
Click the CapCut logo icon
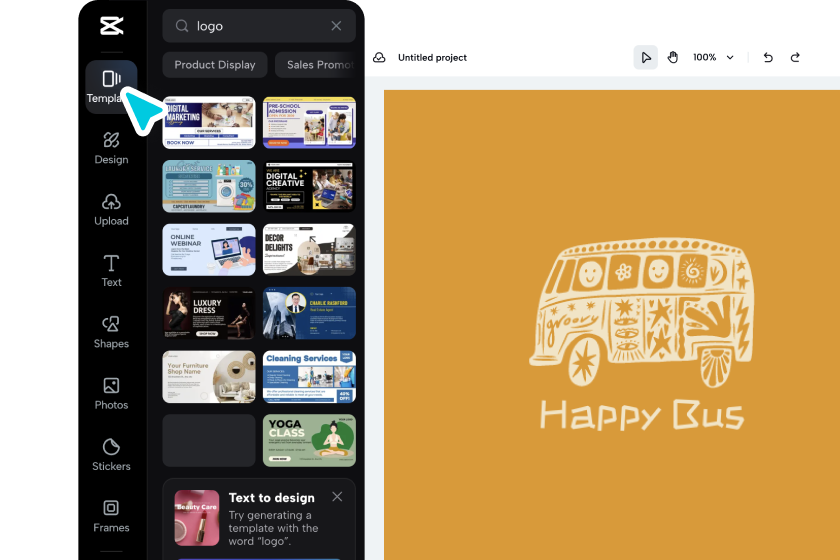[111, 26]
